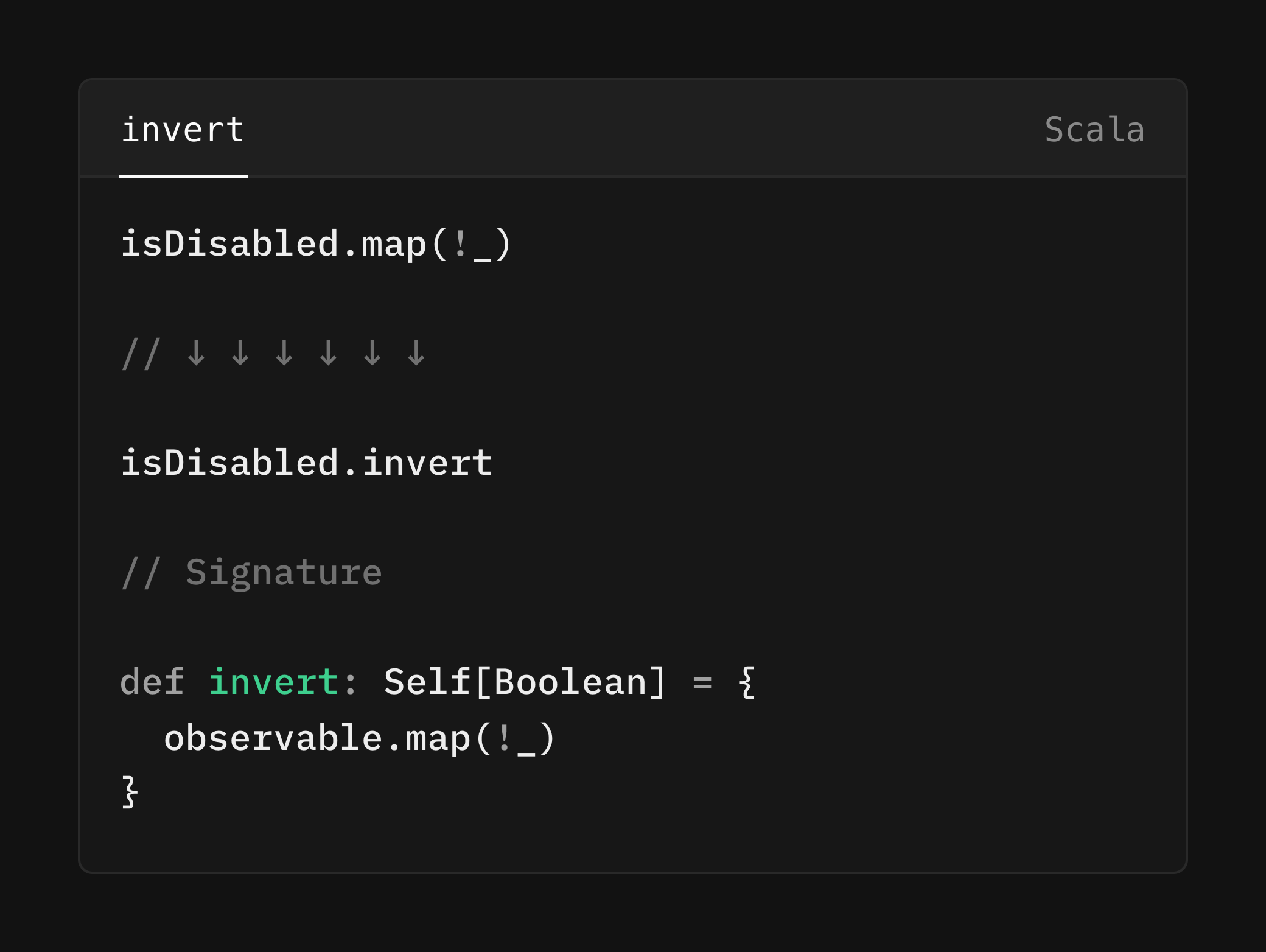Click the Self type name
This screenshot has width=1266, height=952.
(427, 682)
